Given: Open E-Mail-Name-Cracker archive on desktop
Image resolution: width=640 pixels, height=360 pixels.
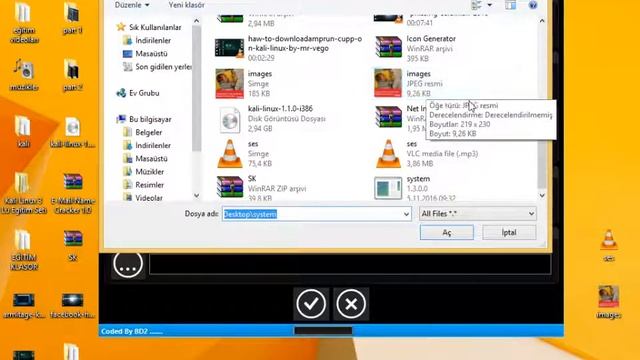Looking at the screenshot, I should click(x=72, y=193).
